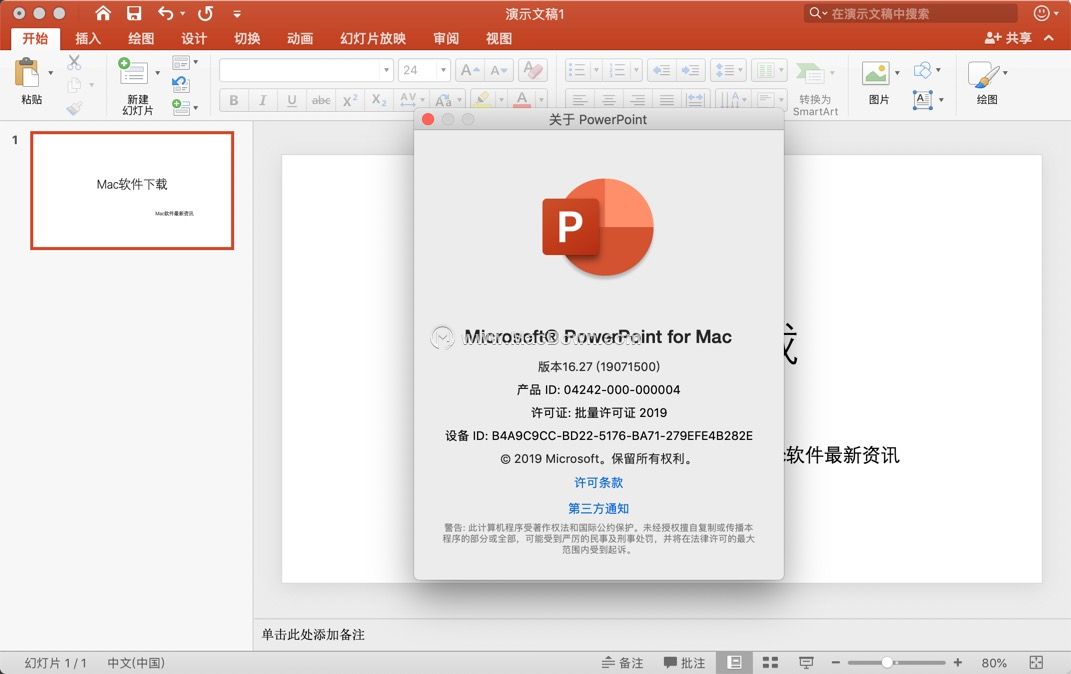The width and height of the screenshot is (1071, 674).
Task: Center align the text
Action: click(609, 100)
